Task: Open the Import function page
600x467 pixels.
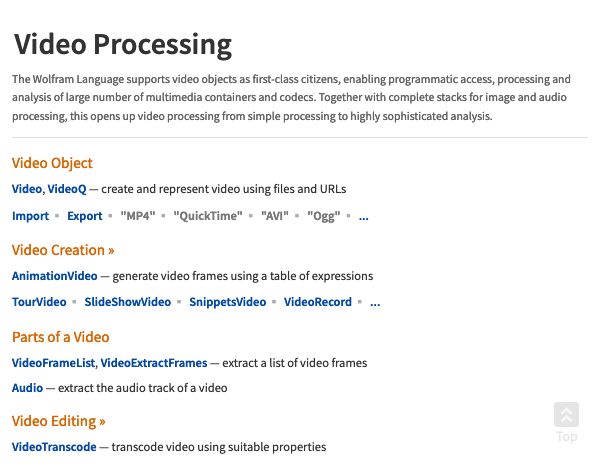Action: pos(31,216)
